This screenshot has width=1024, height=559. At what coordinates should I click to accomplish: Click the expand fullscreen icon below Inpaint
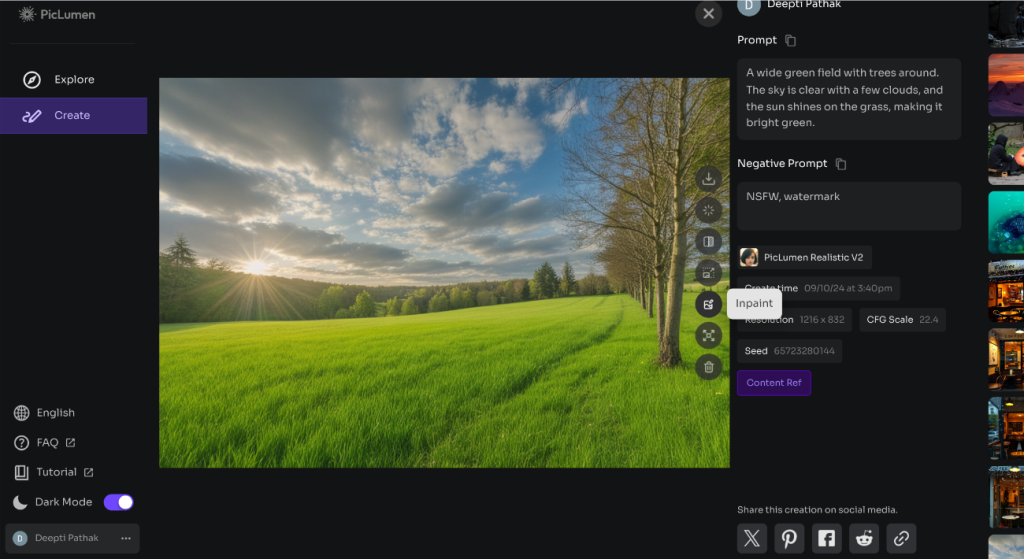click(709, 336)
